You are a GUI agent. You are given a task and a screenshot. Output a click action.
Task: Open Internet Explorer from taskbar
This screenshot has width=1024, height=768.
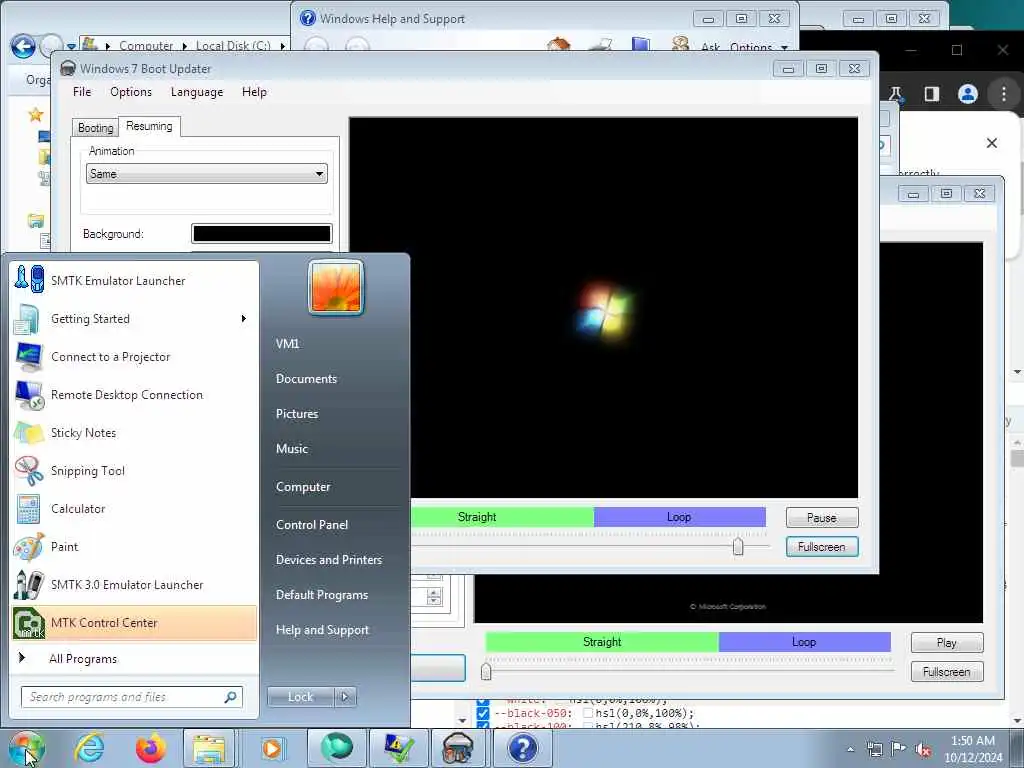click(89, 748)
